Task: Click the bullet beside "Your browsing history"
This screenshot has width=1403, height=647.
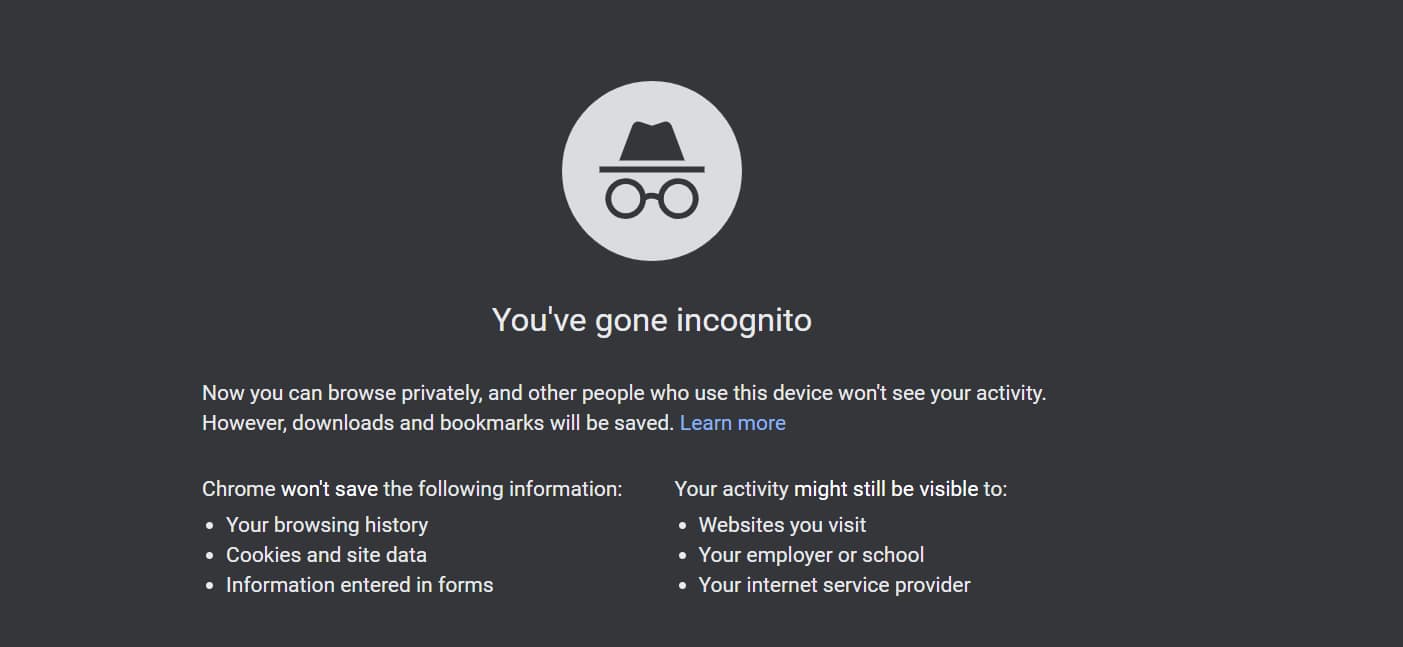Action: click(209, 524)
